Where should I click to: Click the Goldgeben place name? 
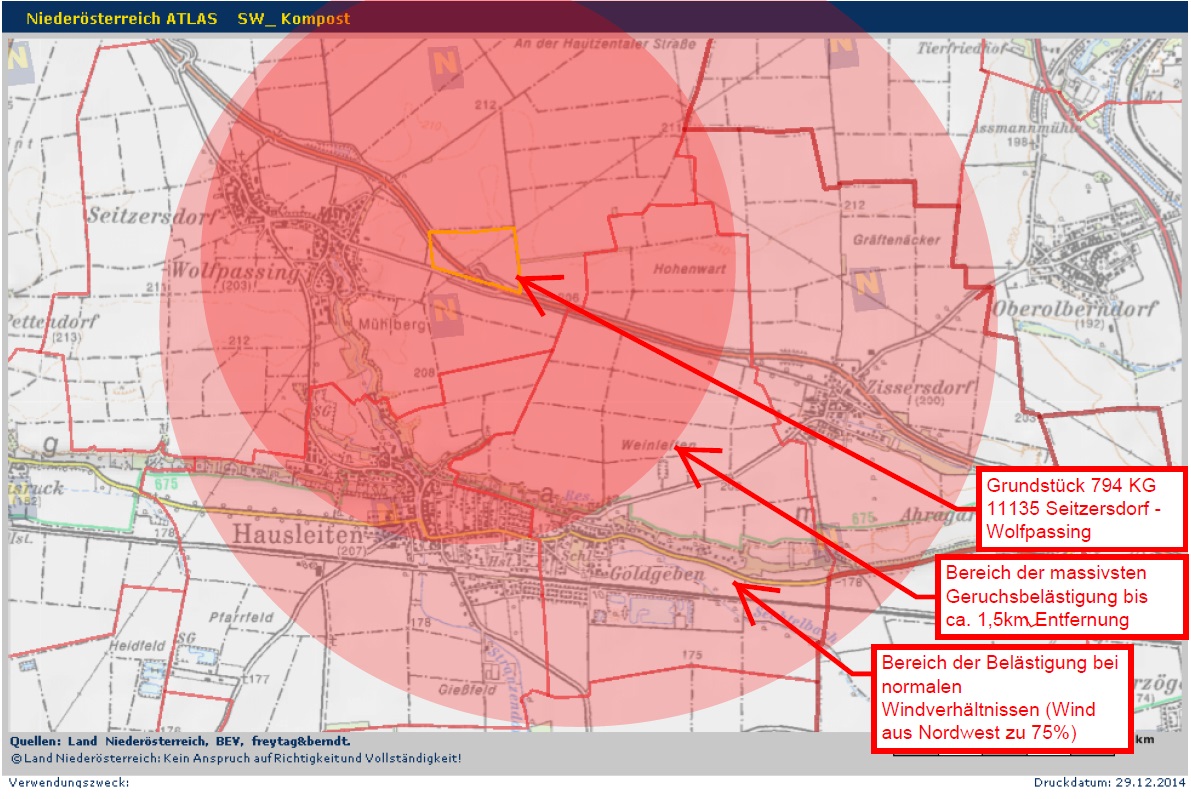657,574
